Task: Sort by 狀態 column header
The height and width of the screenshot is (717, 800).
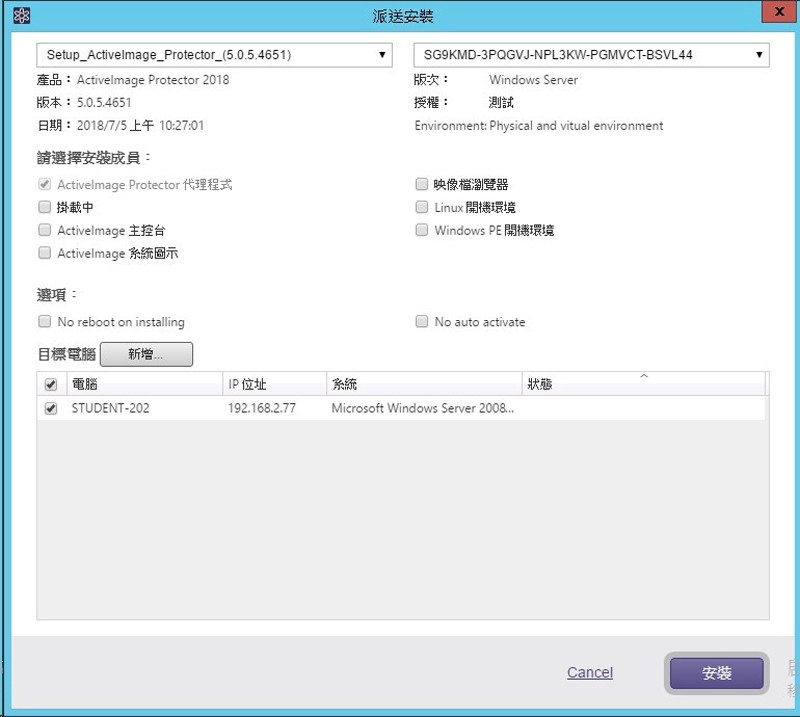Action: point(643,384)
